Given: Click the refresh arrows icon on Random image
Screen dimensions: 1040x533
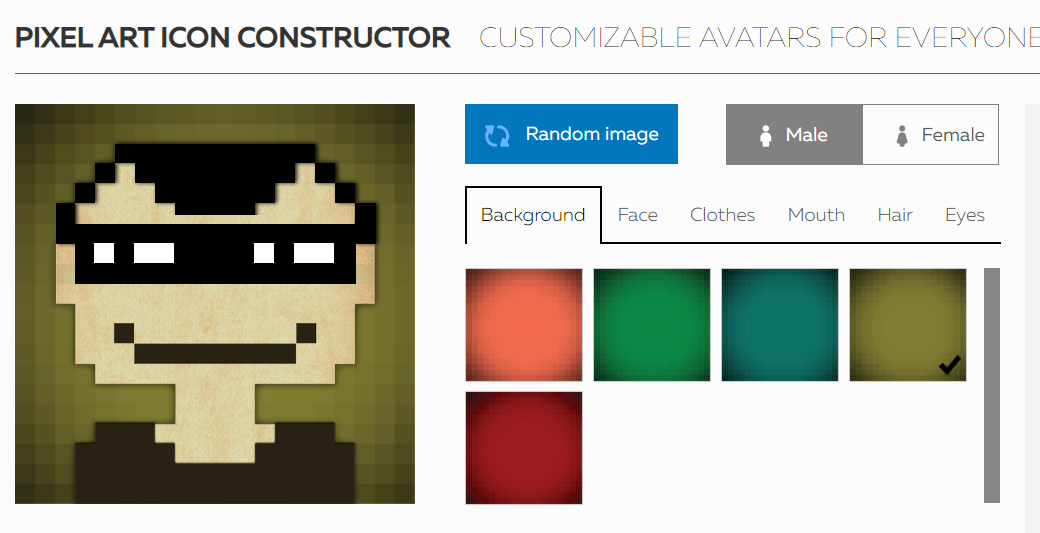Looking at the screenshot, I should [x=497, y=135].
